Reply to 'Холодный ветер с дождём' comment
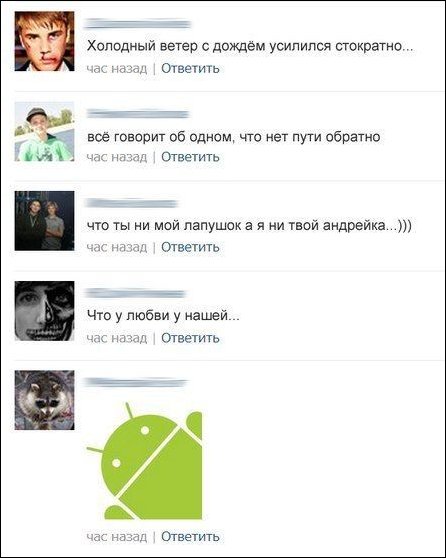 (x=190, y=68)
